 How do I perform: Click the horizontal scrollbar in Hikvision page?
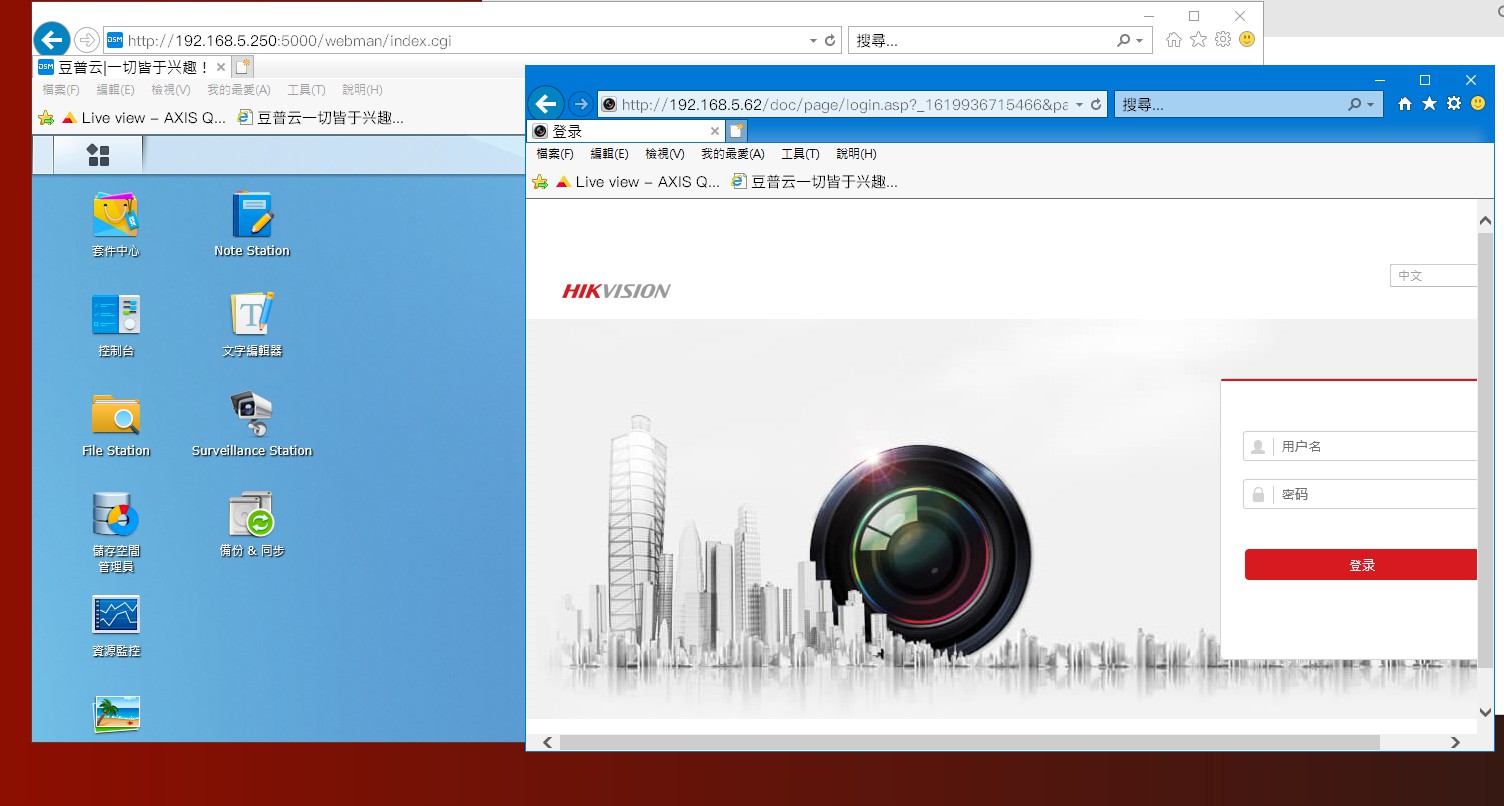point(968,742)
